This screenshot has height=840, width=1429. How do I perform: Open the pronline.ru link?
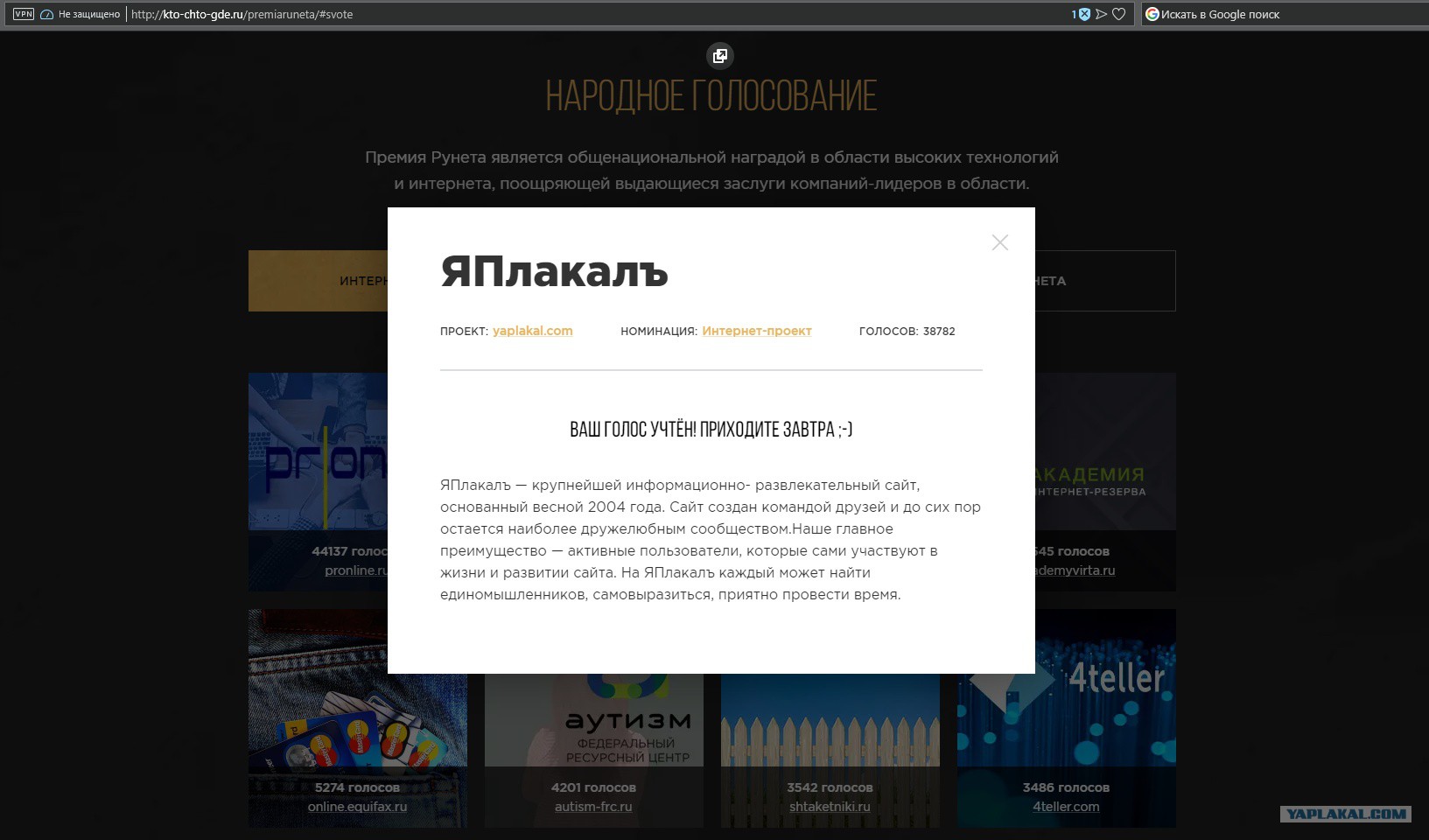tap(355, 570)
